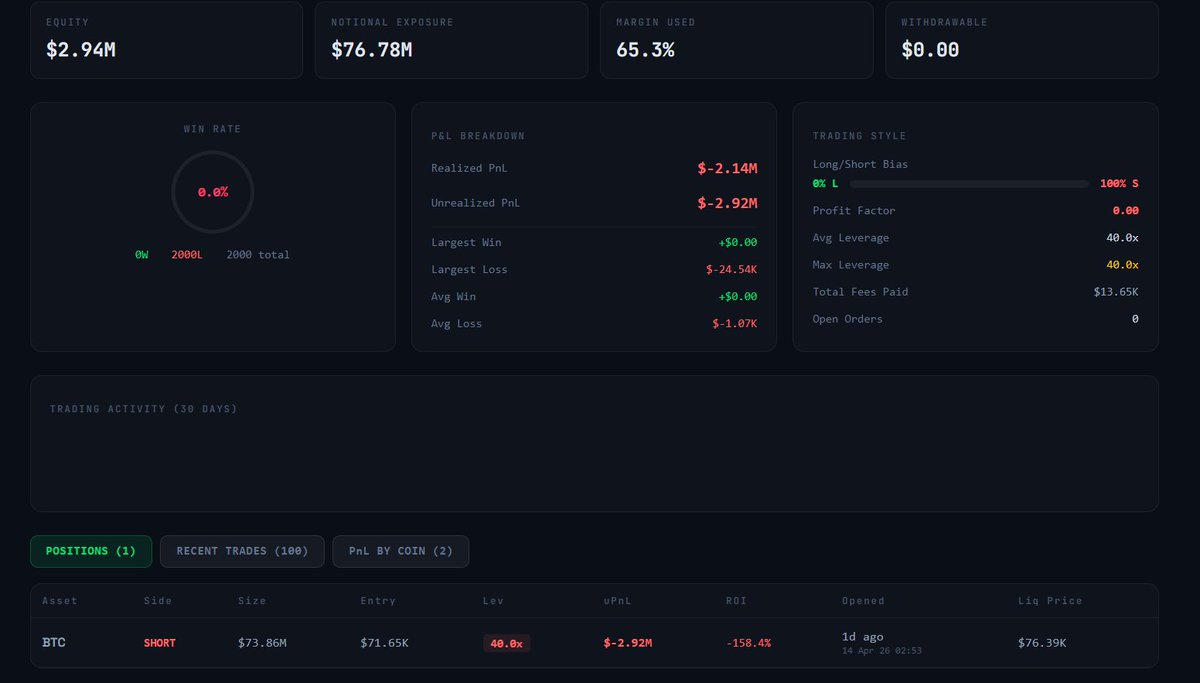
Task: Click the SHORT side label in BTC row
Action: [160, 643]
